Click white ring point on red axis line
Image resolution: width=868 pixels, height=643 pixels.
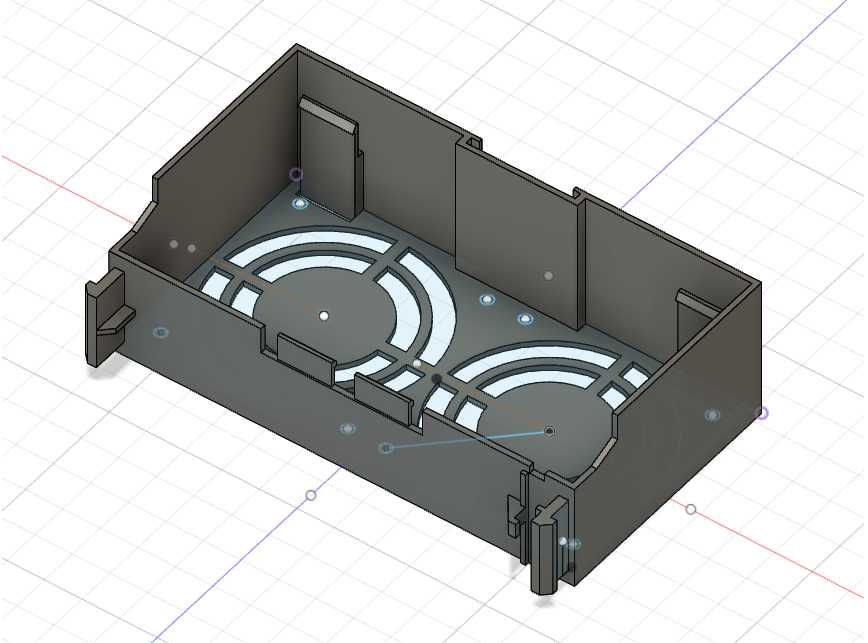[690, 509]
